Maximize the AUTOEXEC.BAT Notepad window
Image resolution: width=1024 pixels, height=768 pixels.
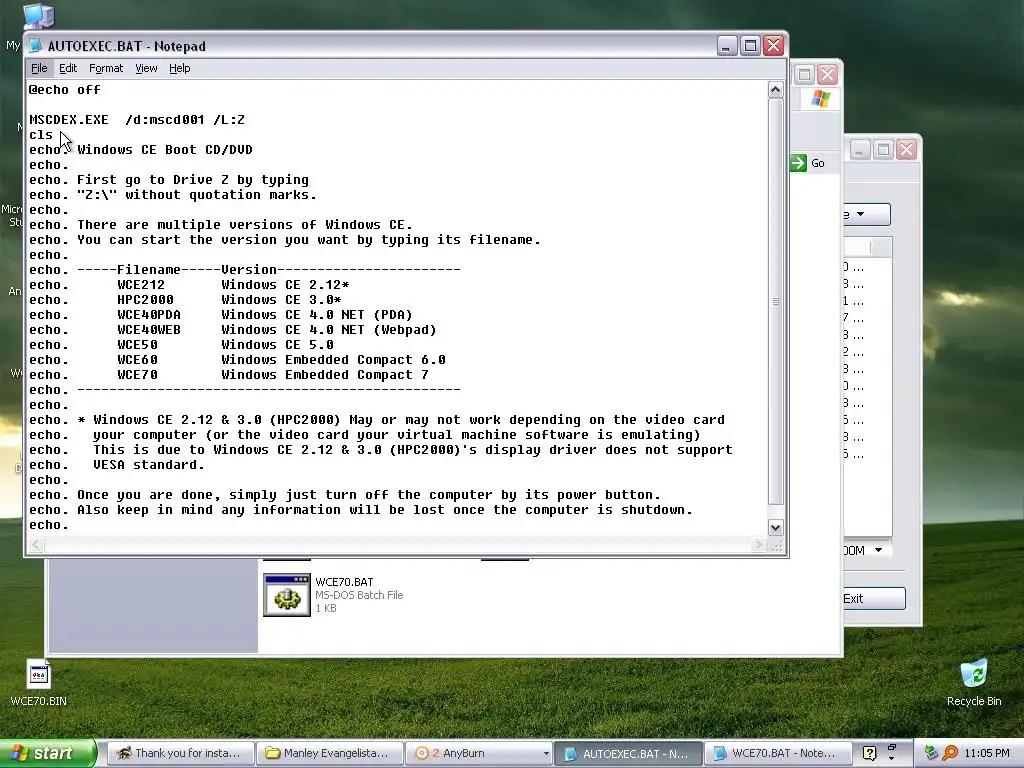coord(750,46)
